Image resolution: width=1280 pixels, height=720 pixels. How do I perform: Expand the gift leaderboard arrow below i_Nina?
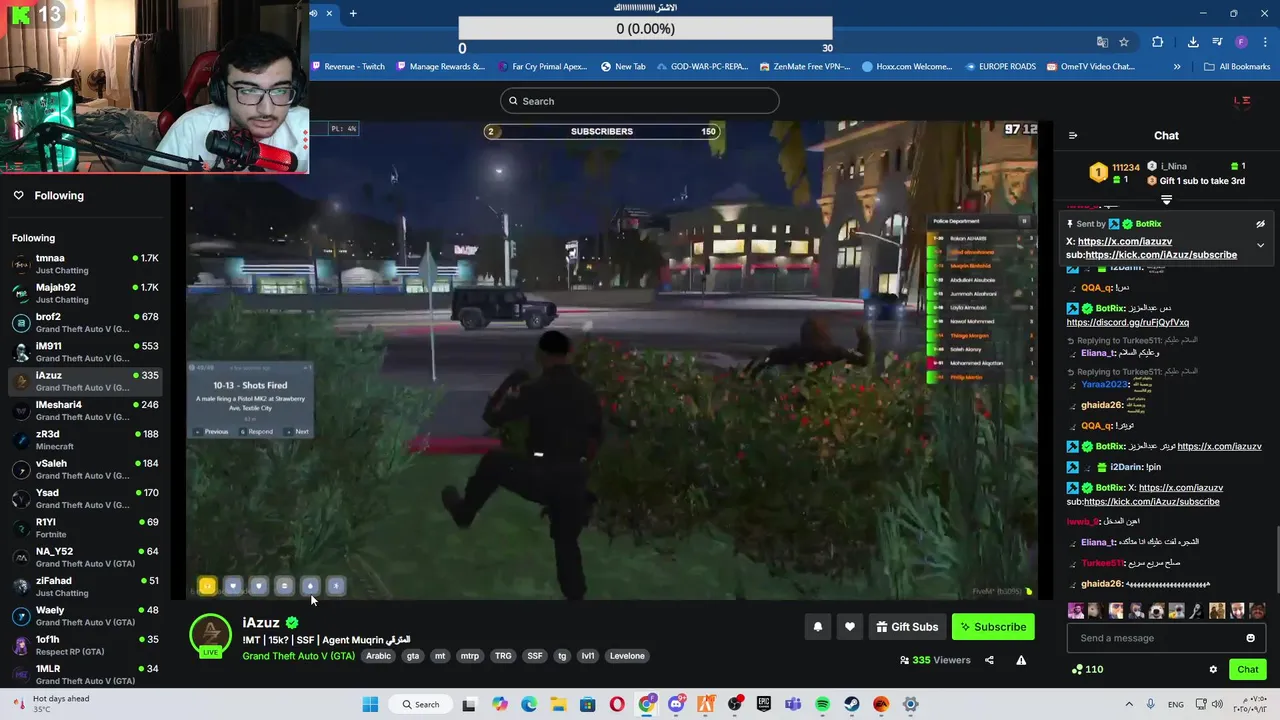point(1166,200)
